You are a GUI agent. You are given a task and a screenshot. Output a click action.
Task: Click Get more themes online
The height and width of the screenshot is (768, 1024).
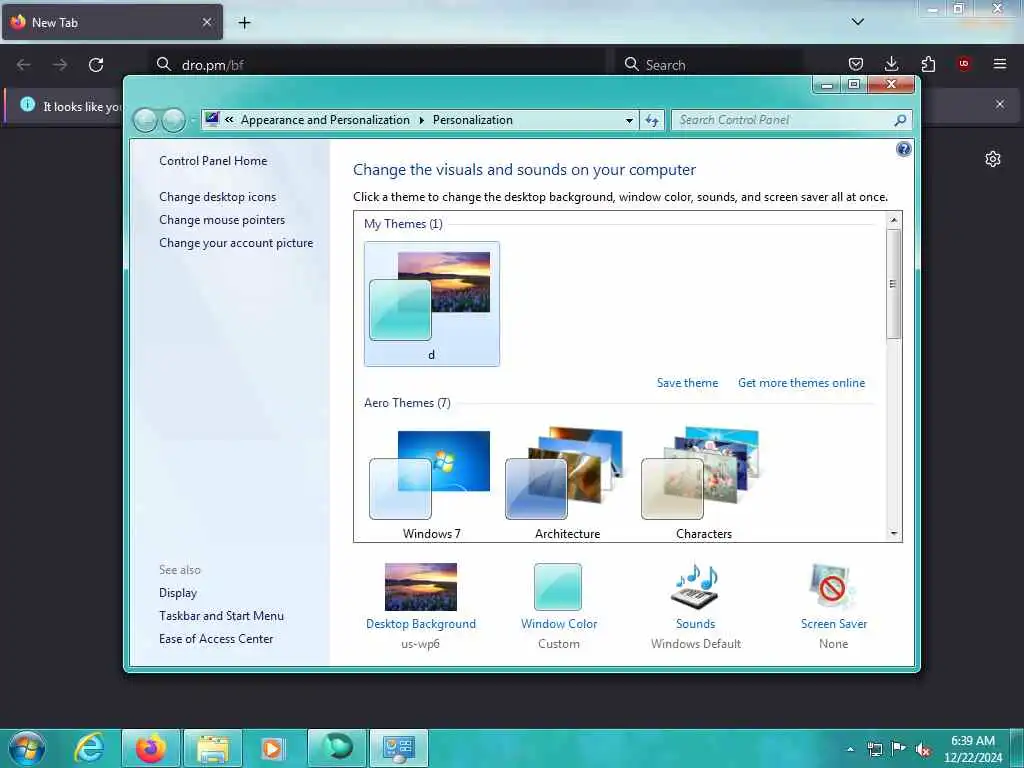click(x=801, y=383)
